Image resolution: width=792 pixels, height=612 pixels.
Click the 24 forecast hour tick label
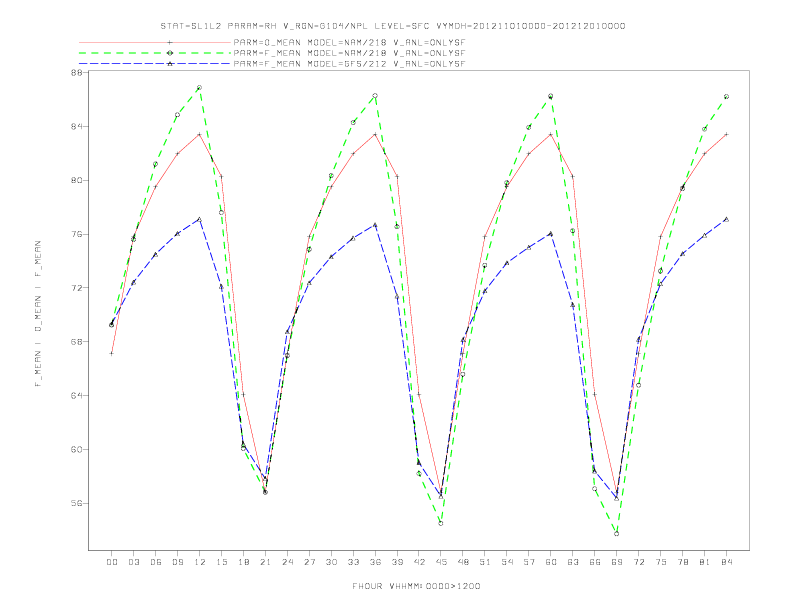287,562
